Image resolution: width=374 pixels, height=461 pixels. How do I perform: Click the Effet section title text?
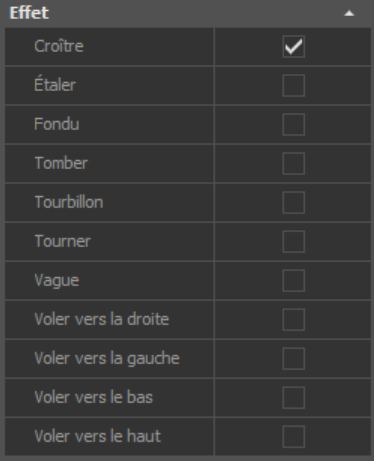point(29,13)
